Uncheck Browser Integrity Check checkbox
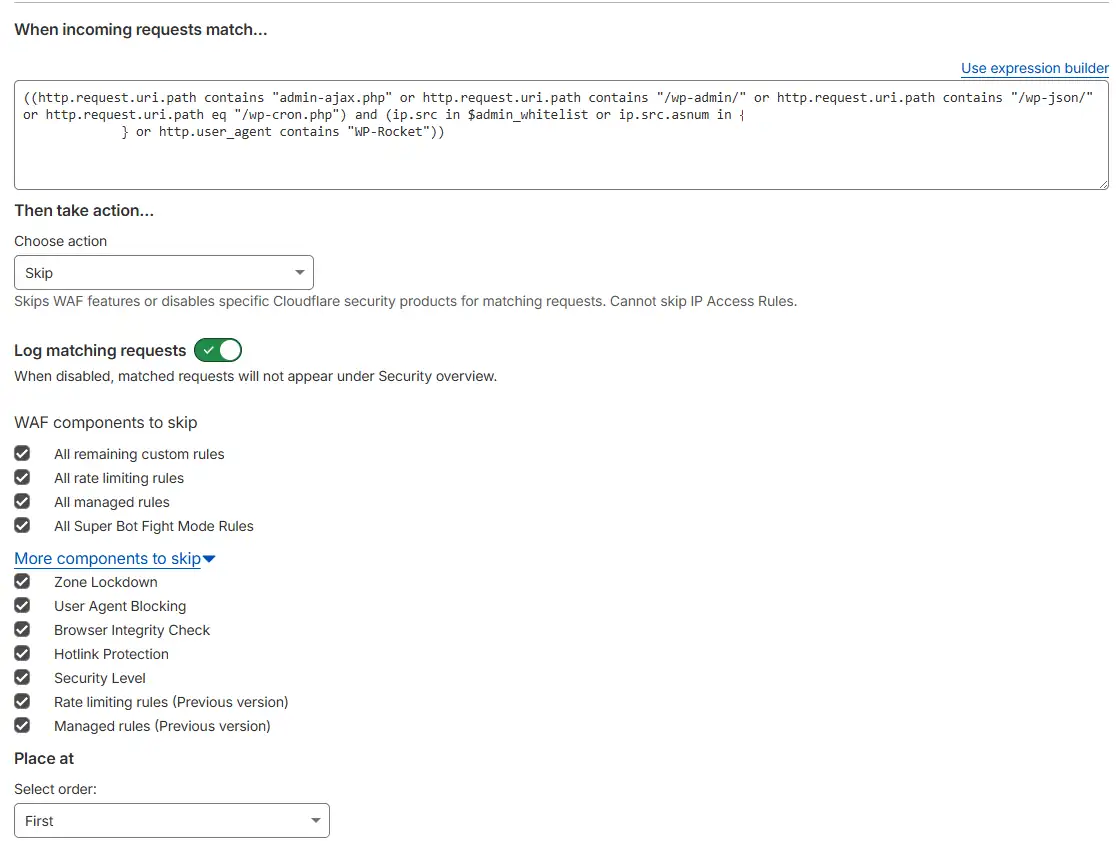Viewport: 1116px width, 841px height. coord(22,630)
